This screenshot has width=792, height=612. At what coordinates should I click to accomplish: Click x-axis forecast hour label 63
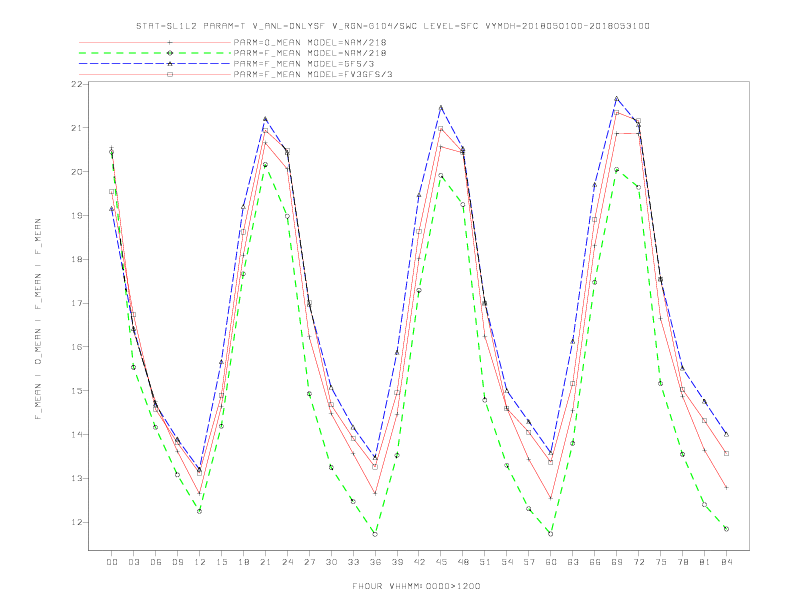(x=573, y=562)
